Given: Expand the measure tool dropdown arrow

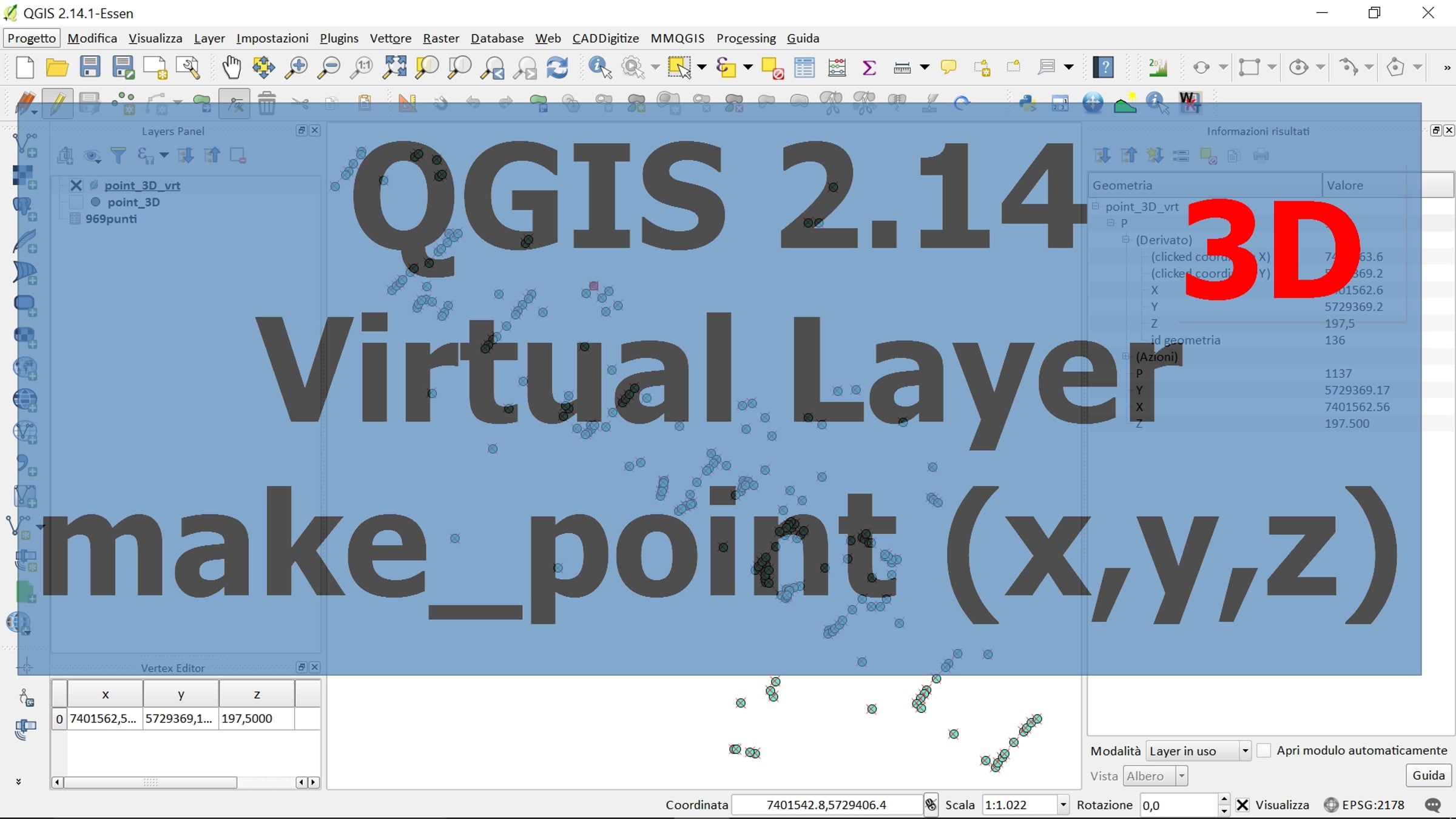Looking at the screenshot, I should pyautogui.click(x=925, y=67).
